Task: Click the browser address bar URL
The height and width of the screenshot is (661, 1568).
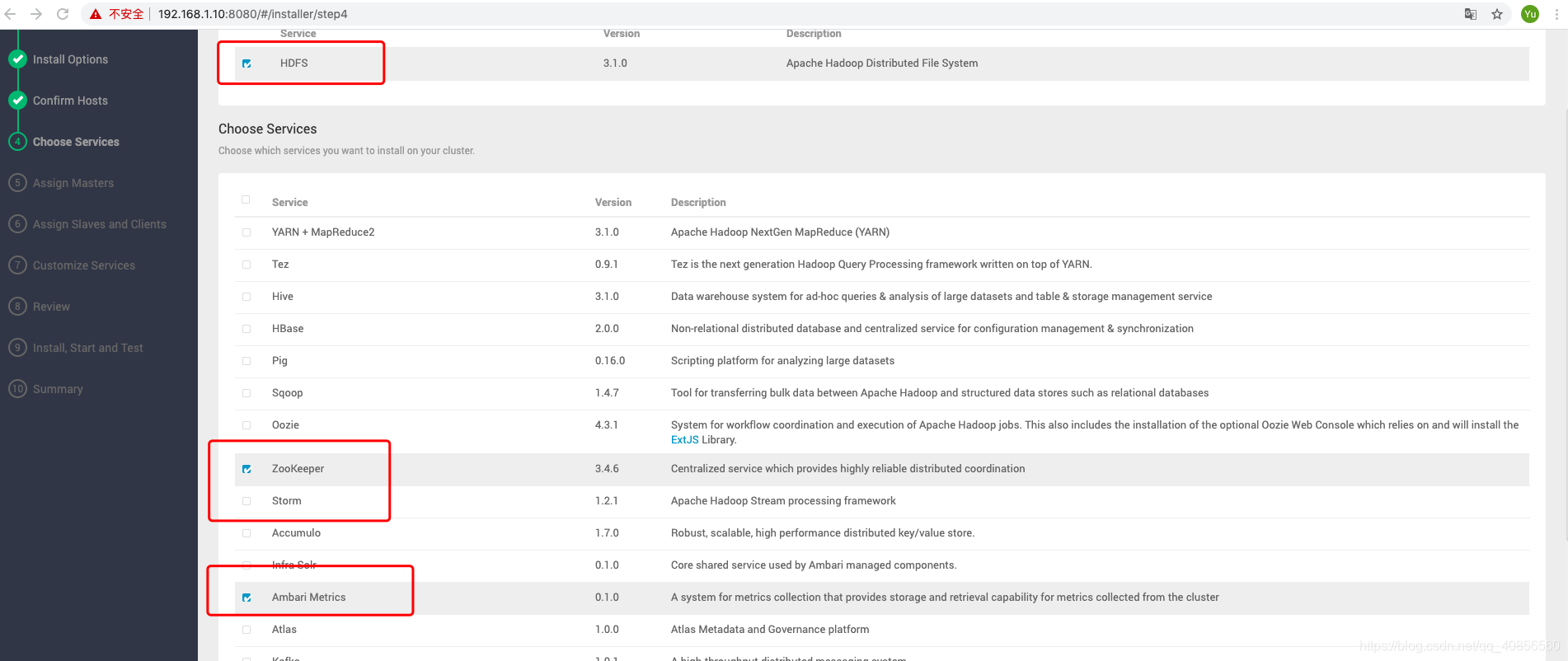Action: (x=252, y=14)
